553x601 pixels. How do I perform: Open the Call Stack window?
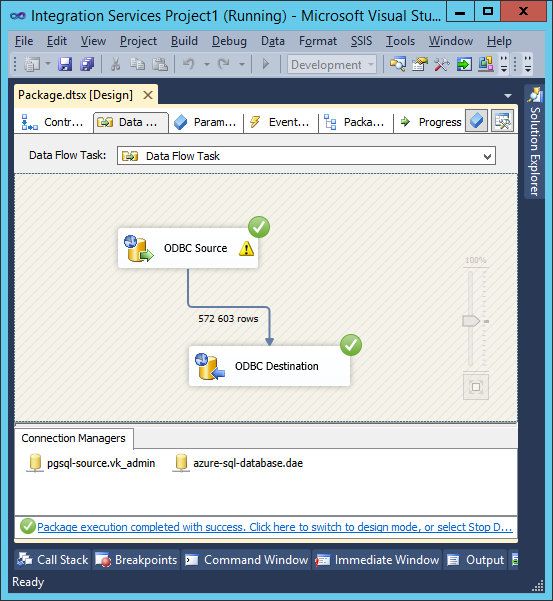point(53,560)
